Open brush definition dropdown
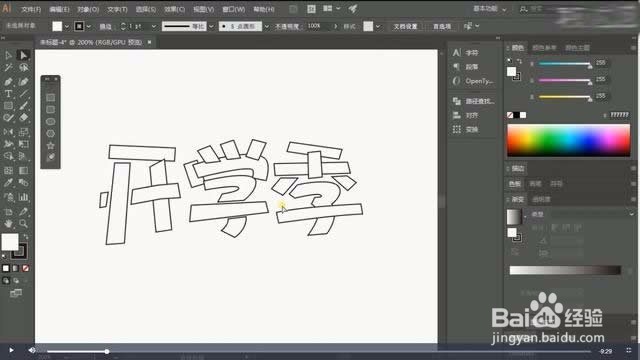 tap(267, 27)
